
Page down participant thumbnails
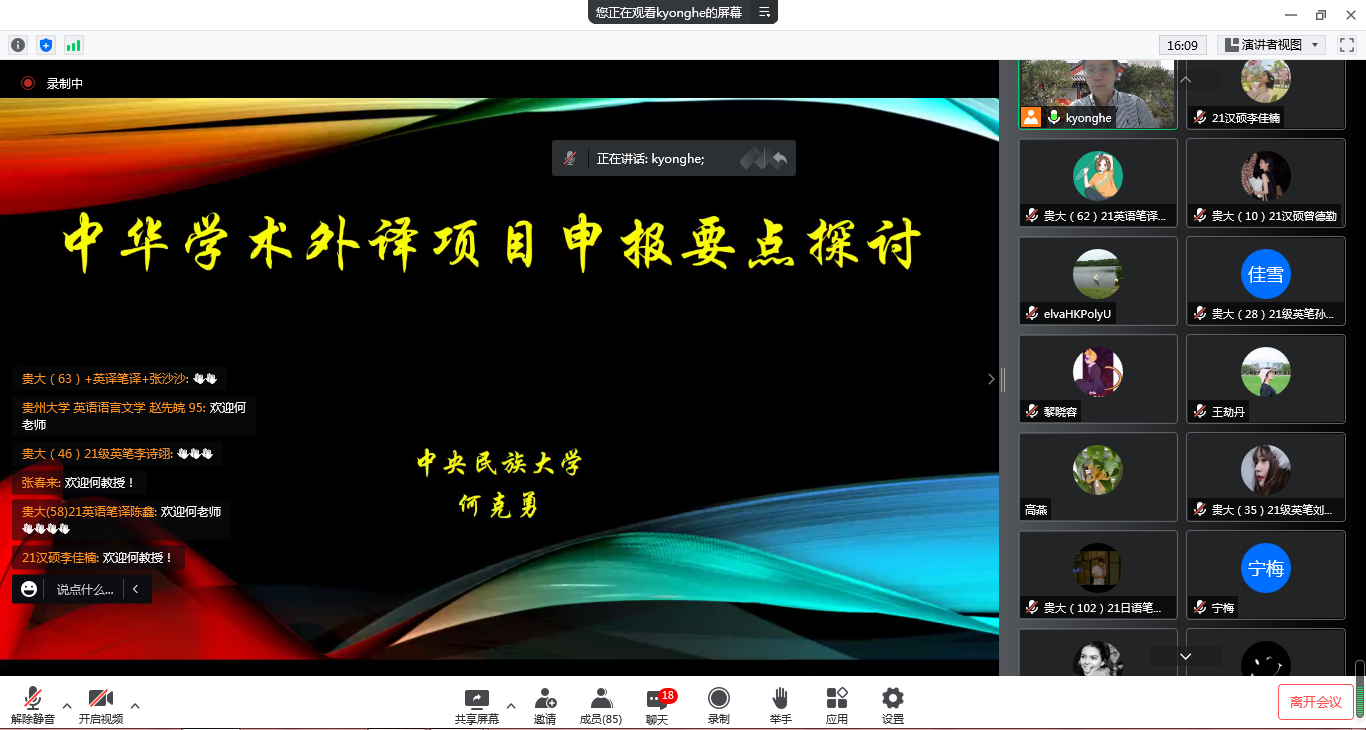[x=1186, y=656]
